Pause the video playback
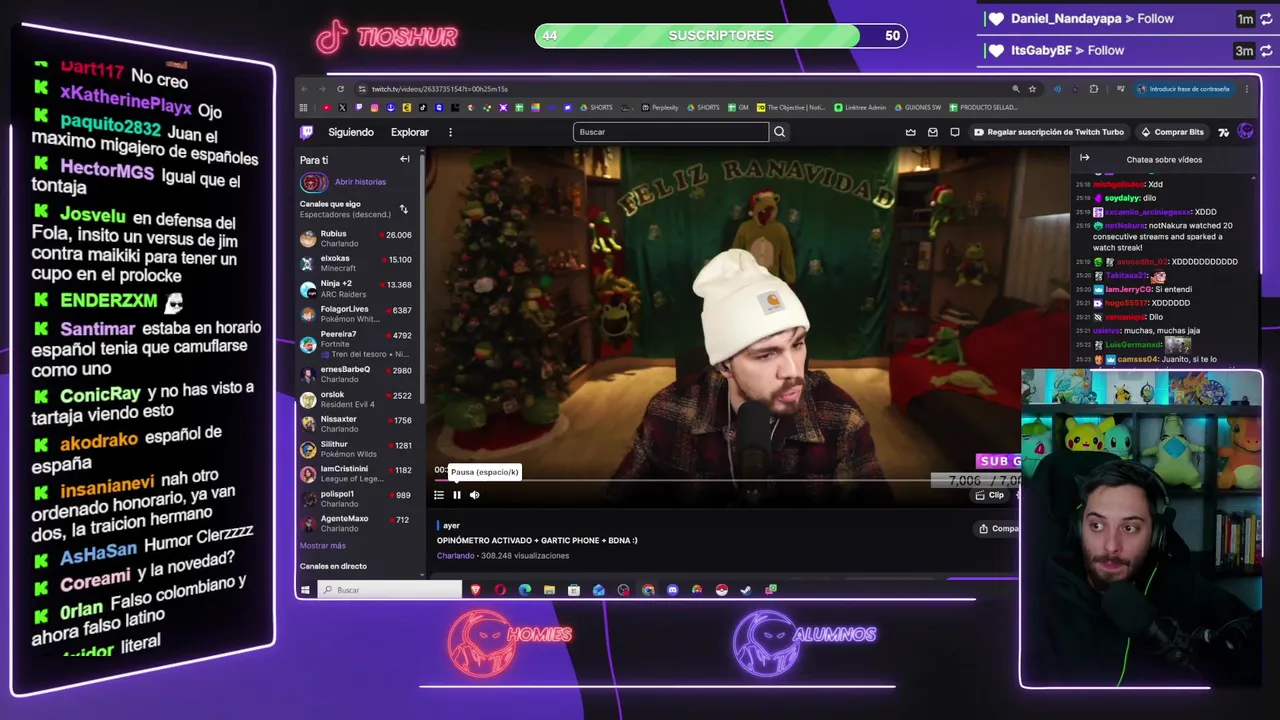The height and width of the screenshot is (720, 1280). point(457,495)
